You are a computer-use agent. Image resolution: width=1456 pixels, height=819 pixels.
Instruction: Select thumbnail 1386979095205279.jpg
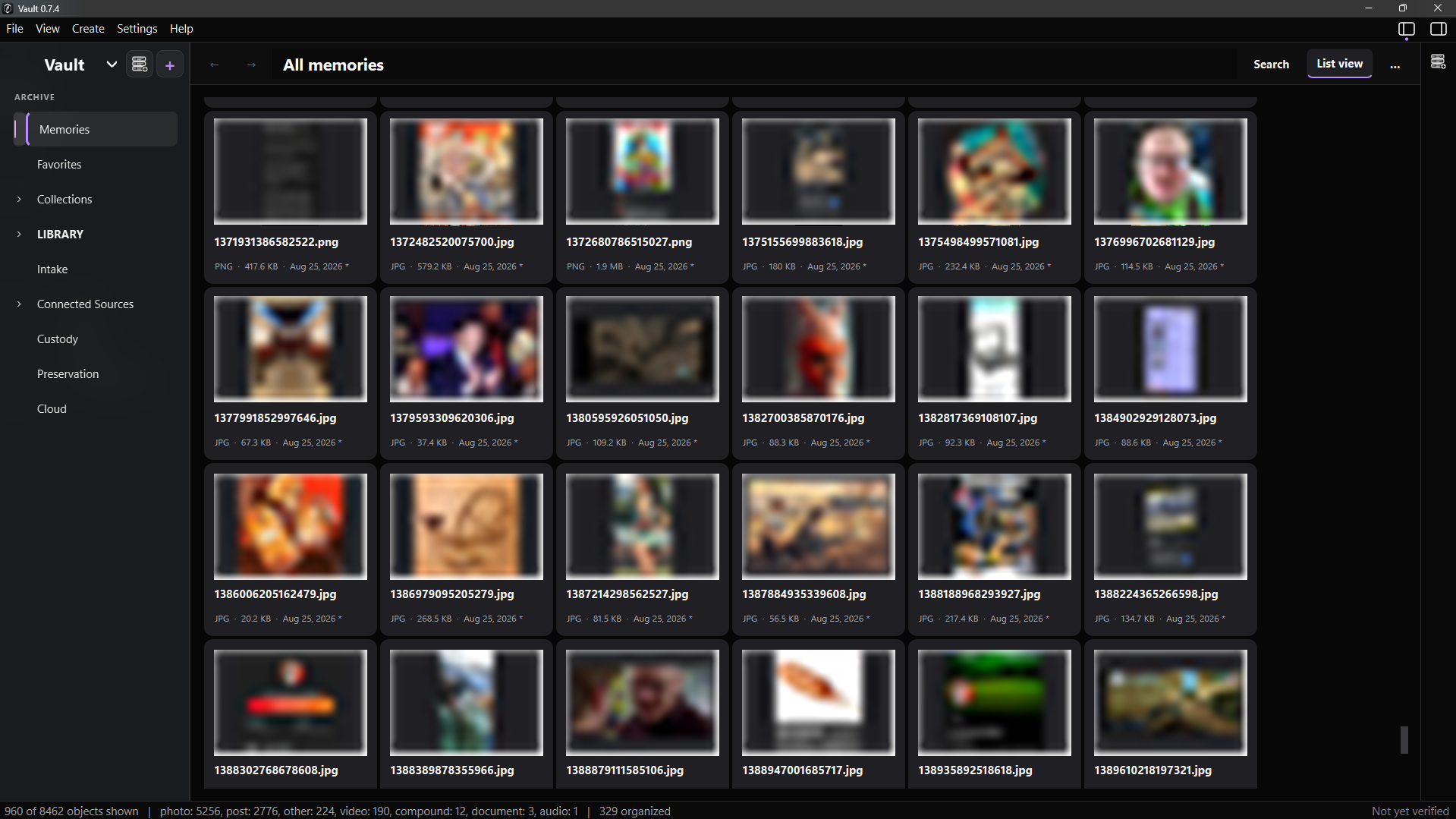(x=467, y=527)
